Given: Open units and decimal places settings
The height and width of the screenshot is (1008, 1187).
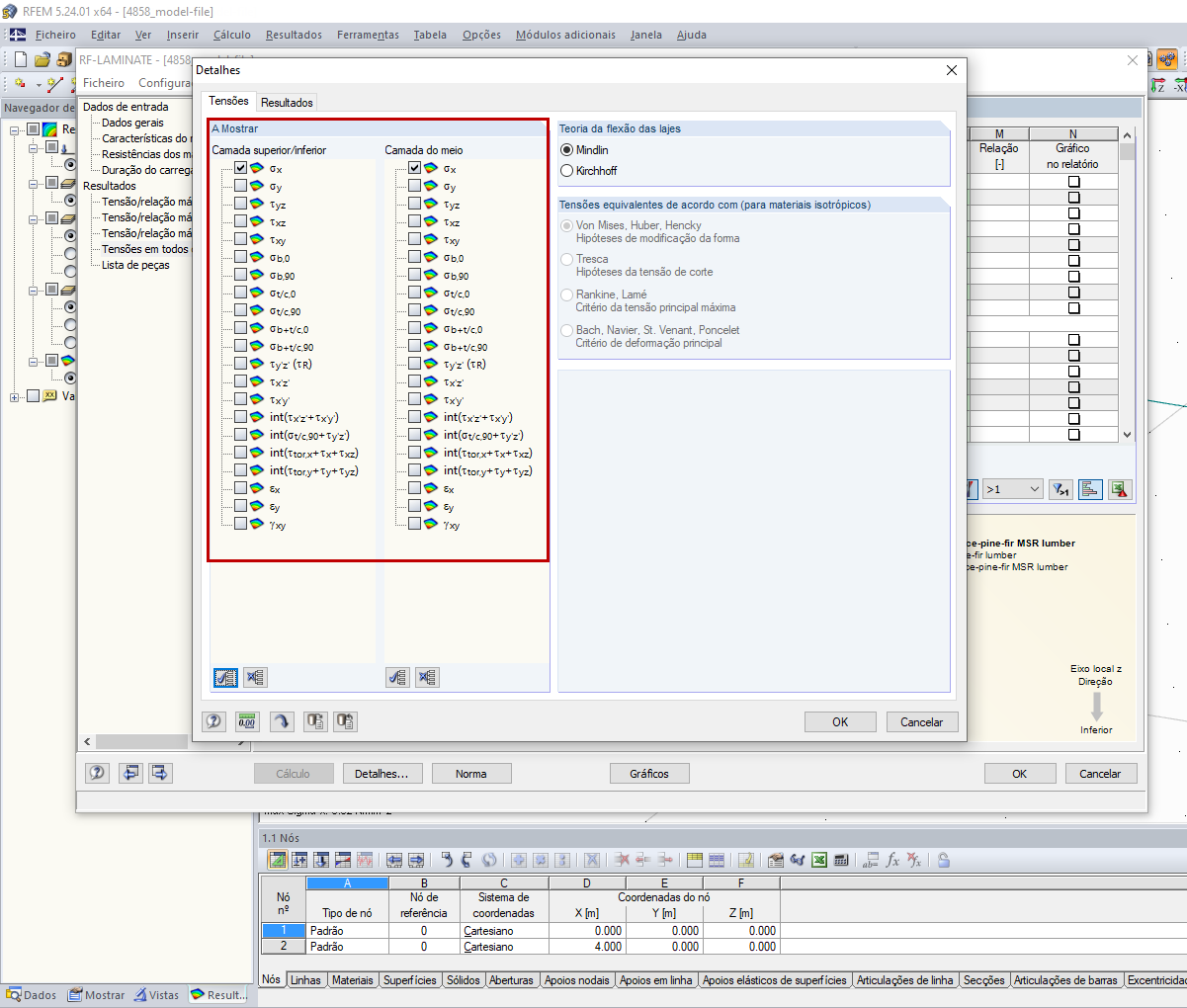Looking at the screenshot, I should 246,721.
